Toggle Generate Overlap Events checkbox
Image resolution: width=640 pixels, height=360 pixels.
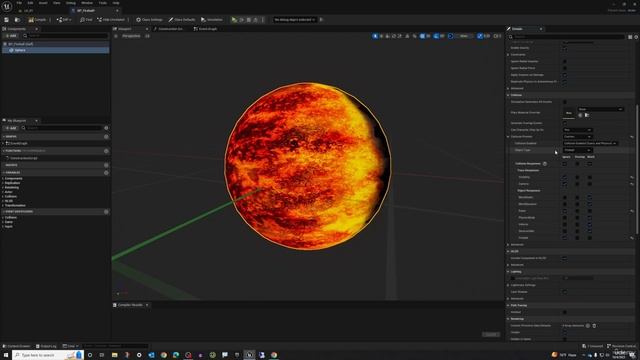pyautogui.click(x=565, y=123)
